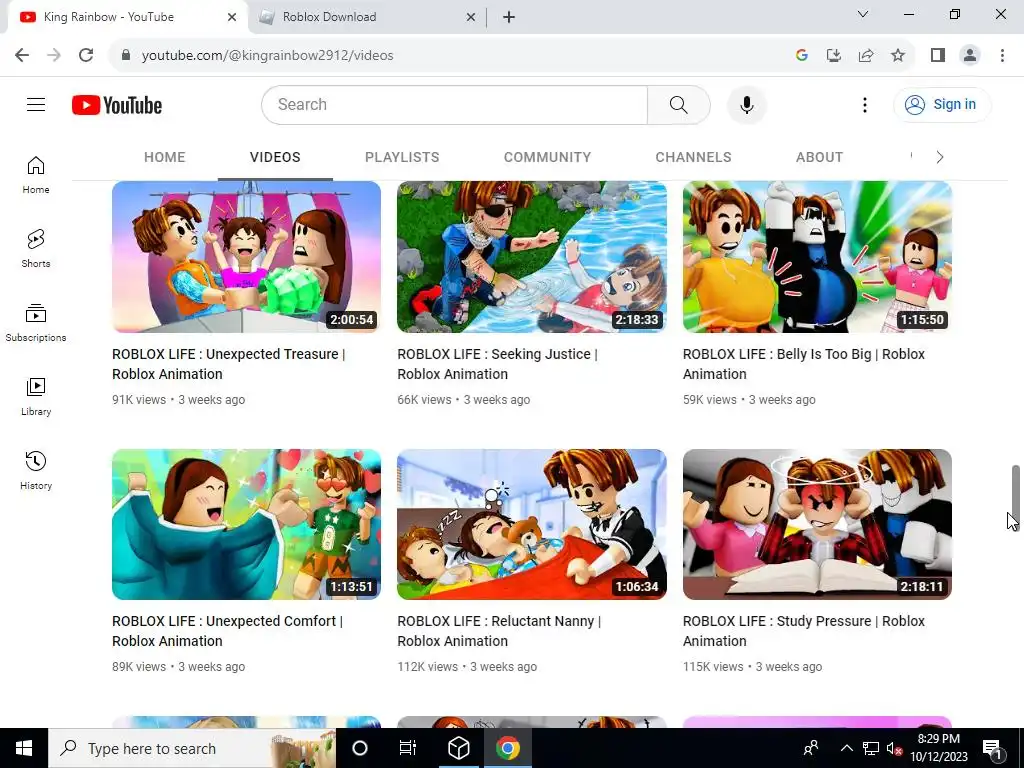This screenshot has height=768, width=1024.
Task: Open the channel HOME tab
Action: pyautogui.click(x=165, y=157)
